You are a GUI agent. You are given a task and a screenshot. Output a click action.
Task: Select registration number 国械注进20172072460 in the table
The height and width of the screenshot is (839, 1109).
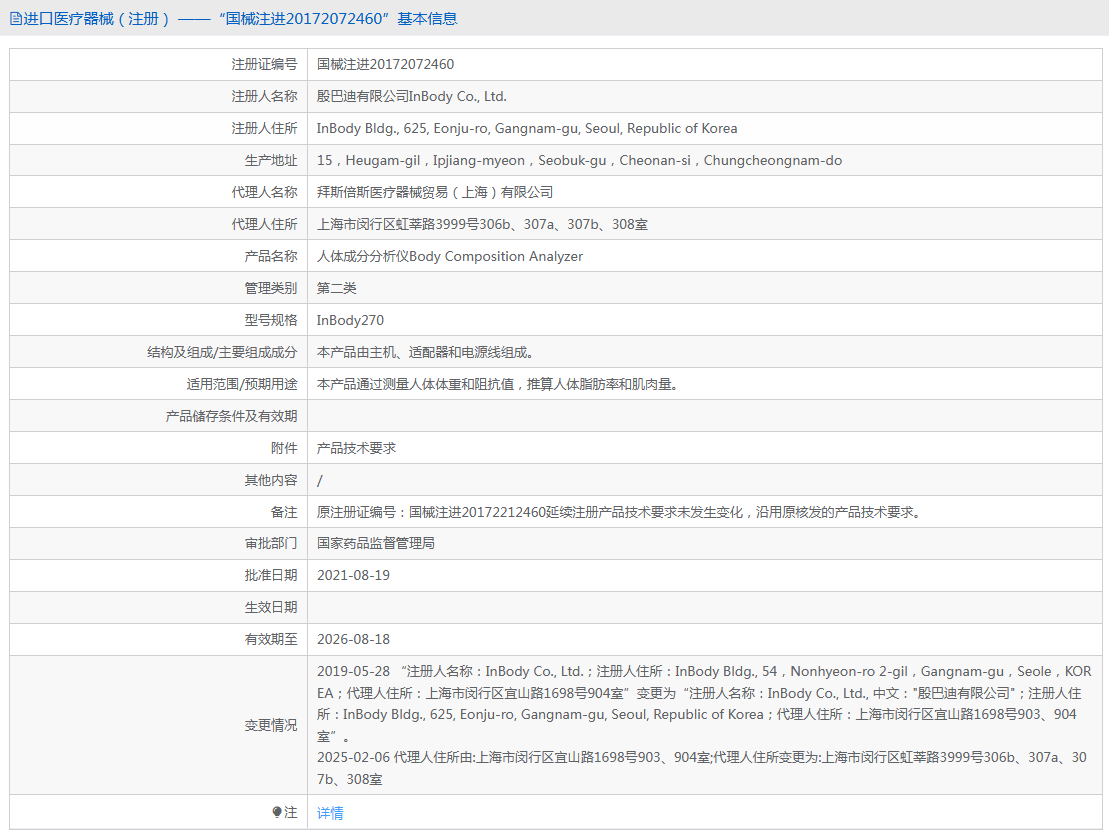click(x=385, y=64)
